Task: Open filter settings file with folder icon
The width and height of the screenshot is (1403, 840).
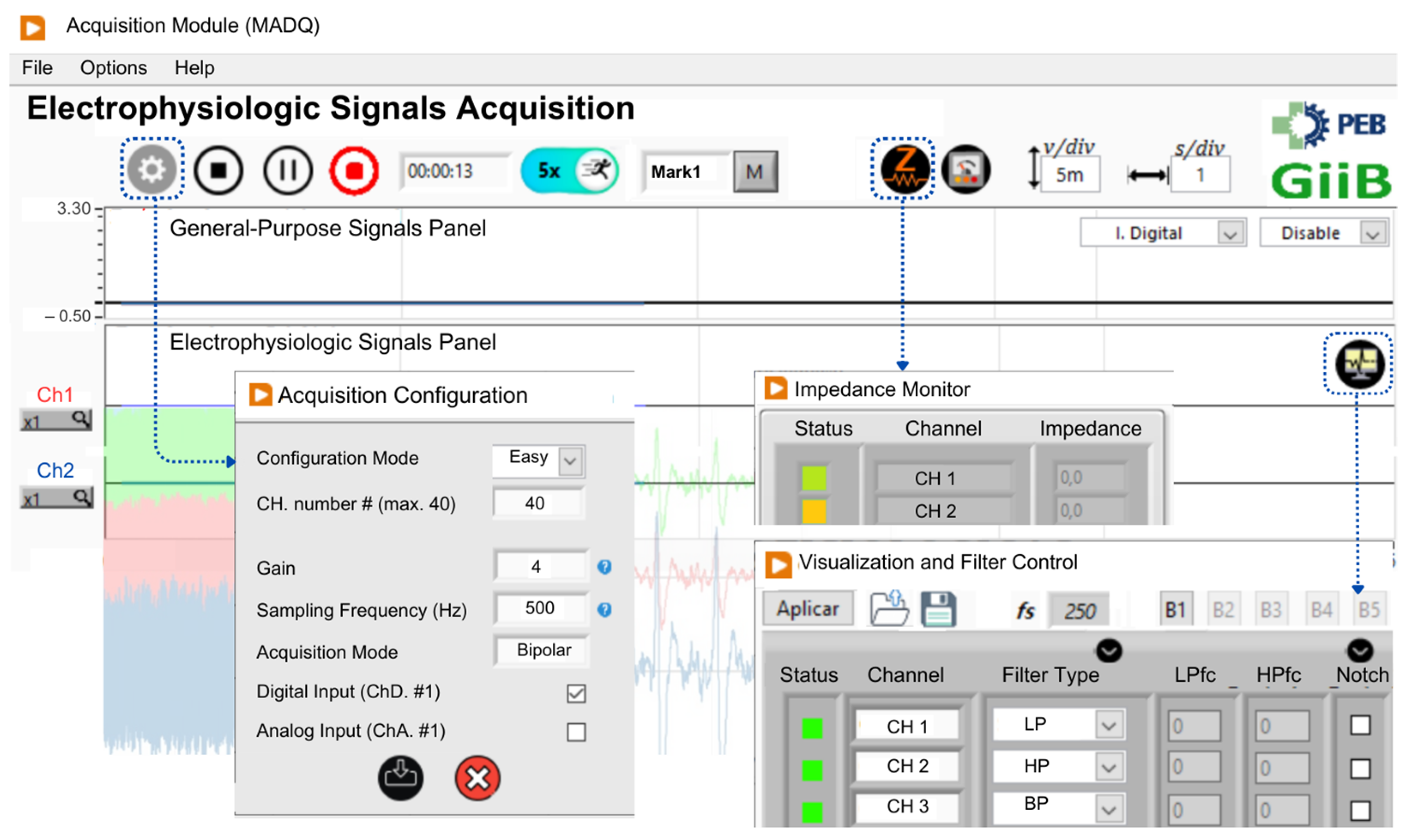Action: pyautogui.click(x=889, y=608)
